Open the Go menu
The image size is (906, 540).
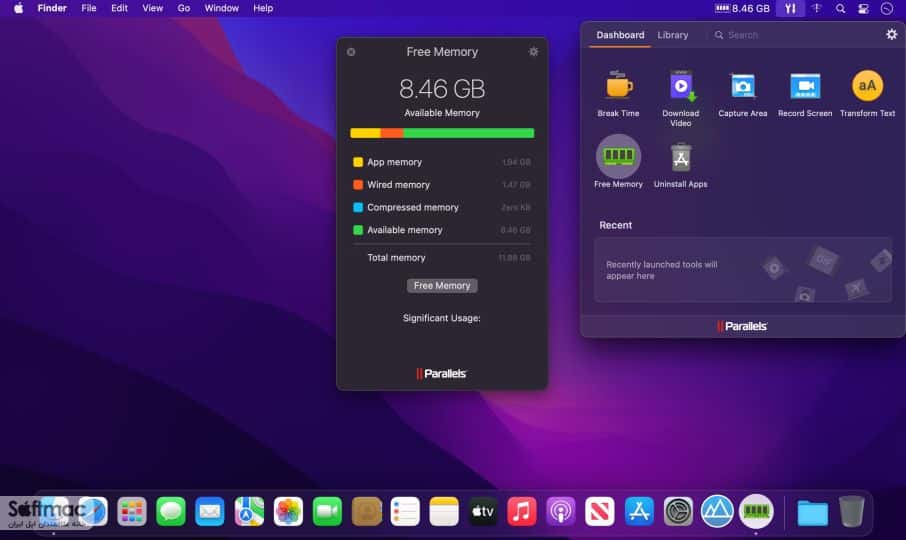click(x=184, y=8)
